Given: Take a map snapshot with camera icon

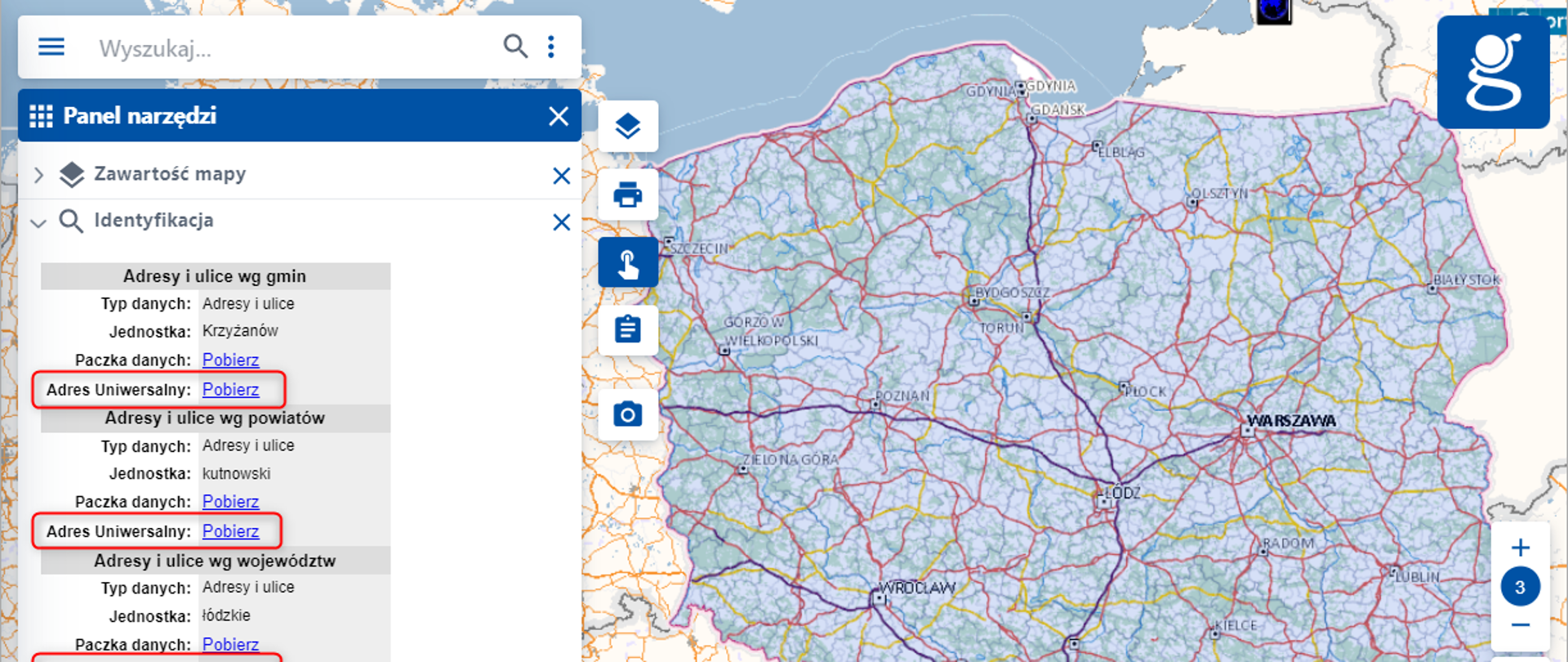Looking at the screenshot, I should 627,414.
